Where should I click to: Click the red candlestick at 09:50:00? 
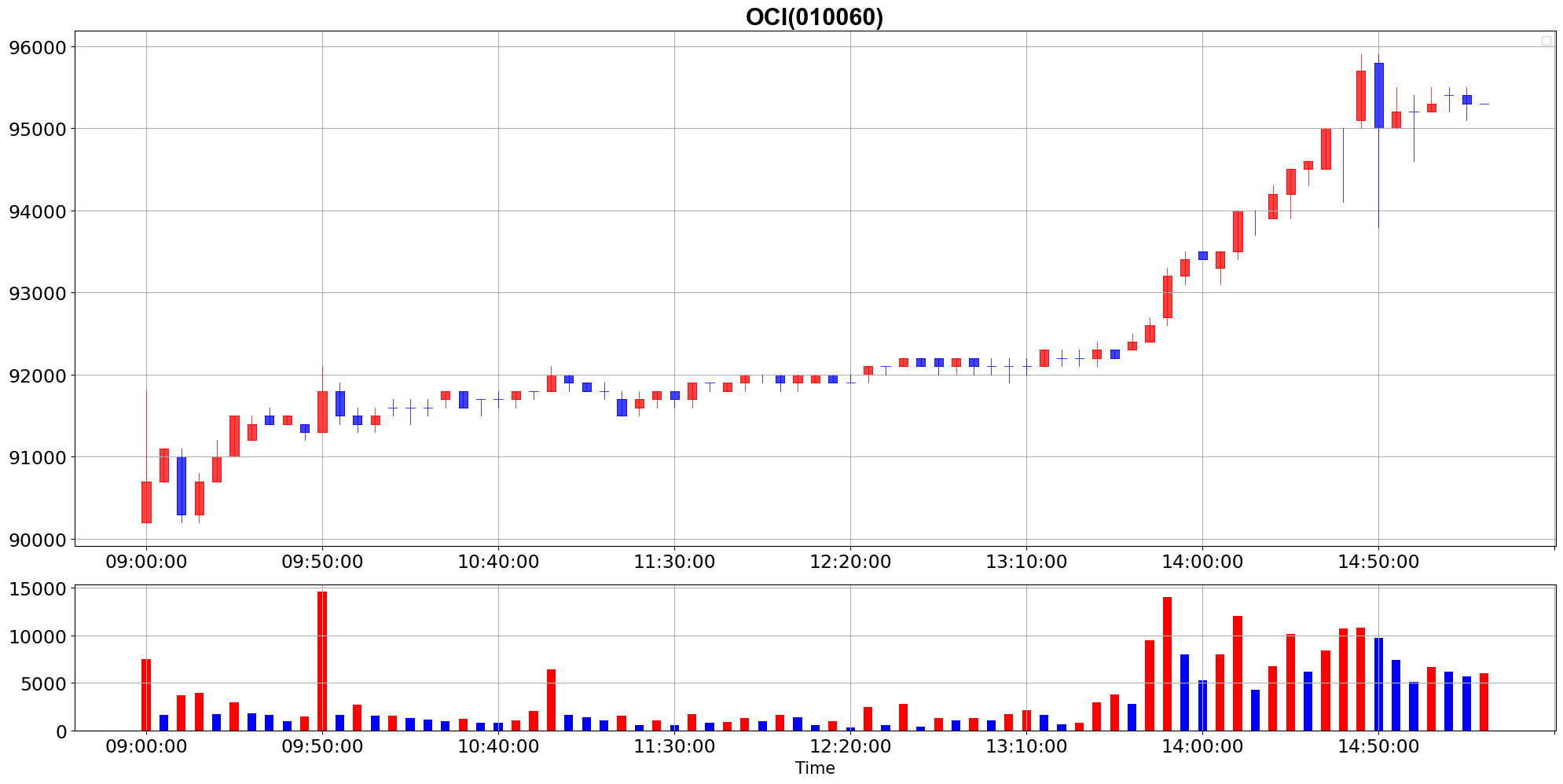pos(322,412)
